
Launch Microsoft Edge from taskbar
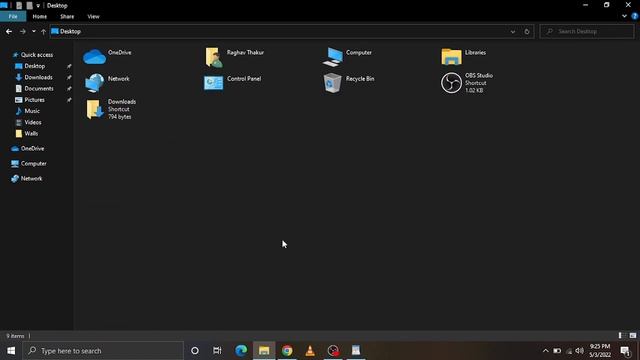241,351
